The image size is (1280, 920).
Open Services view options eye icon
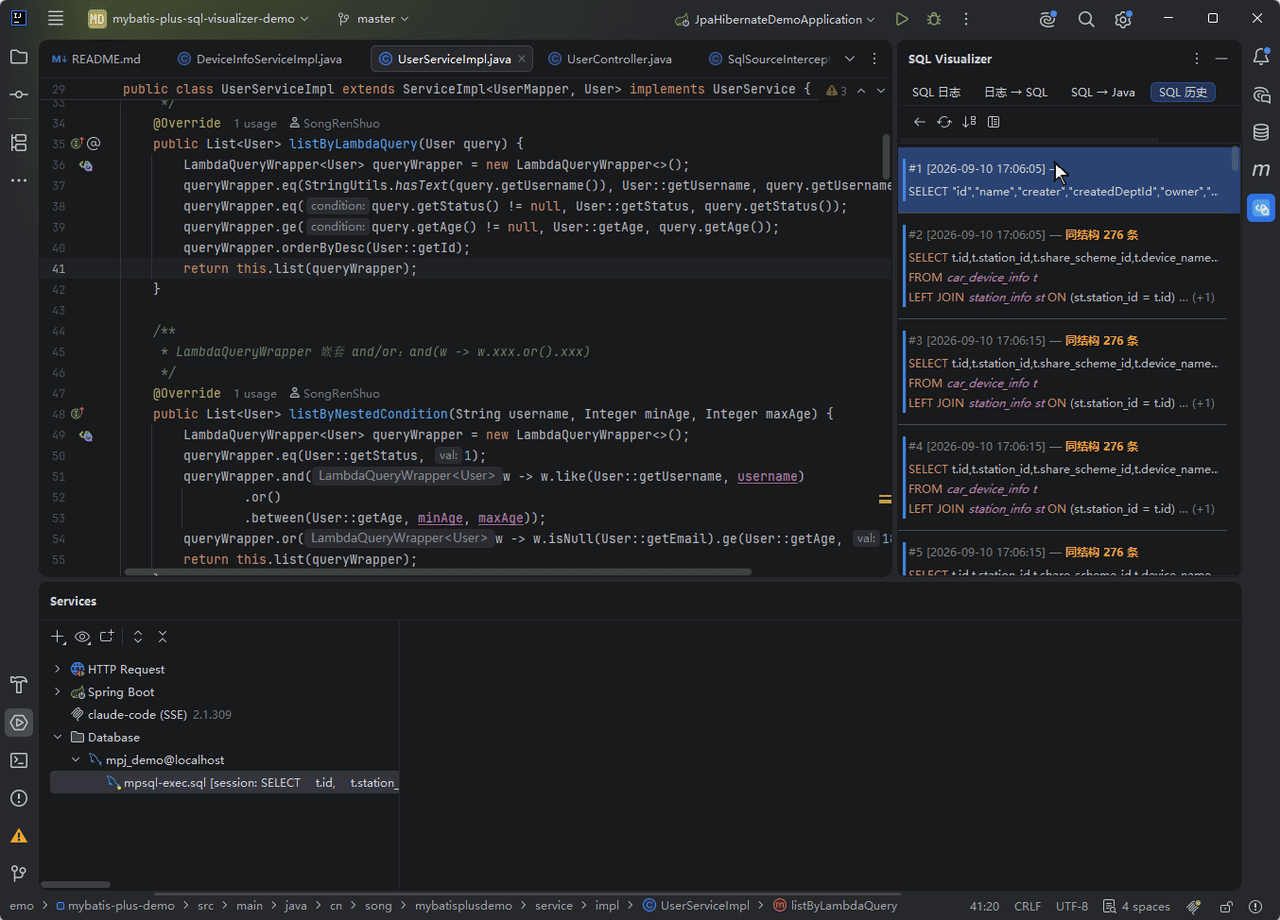pyautogui.click(x=83, y=637)
